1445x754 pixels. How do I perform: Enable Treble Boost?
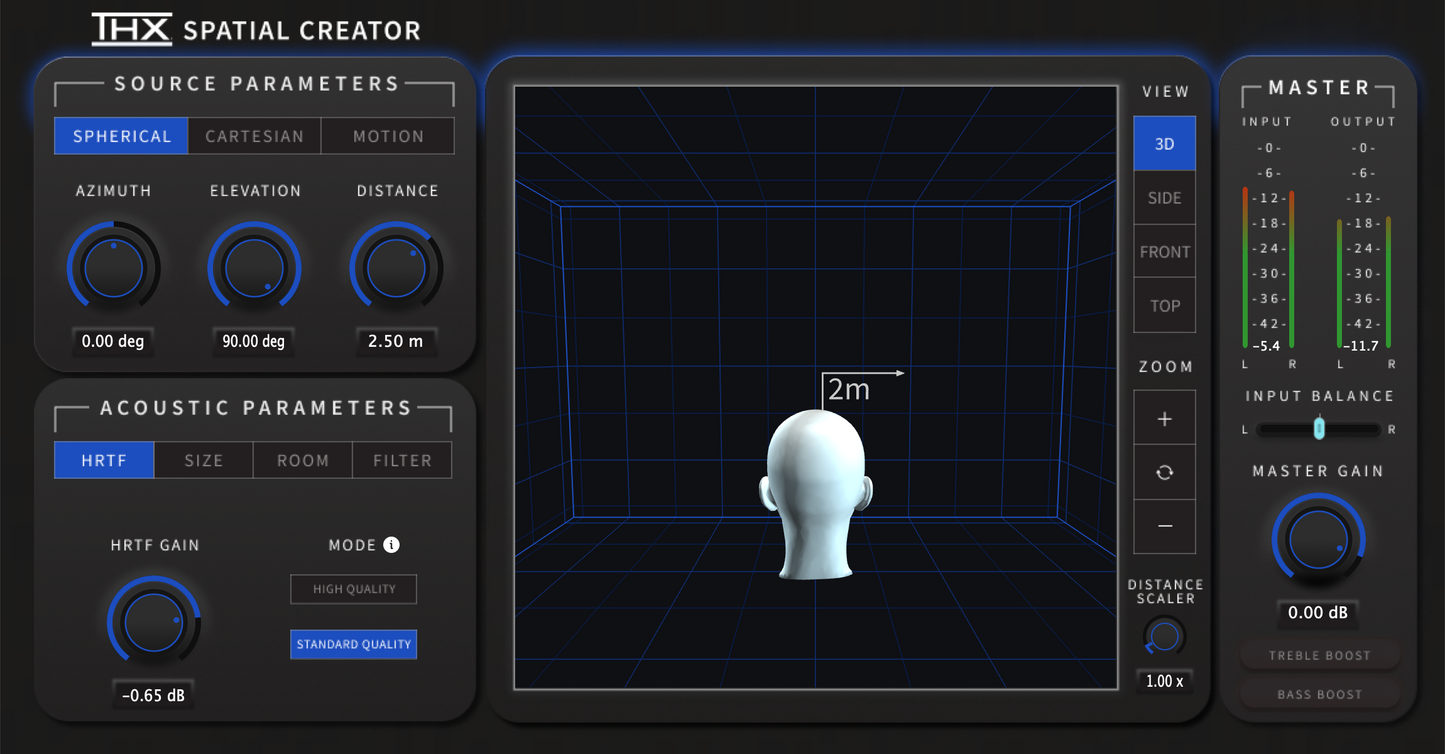[x=1318, y=655]
